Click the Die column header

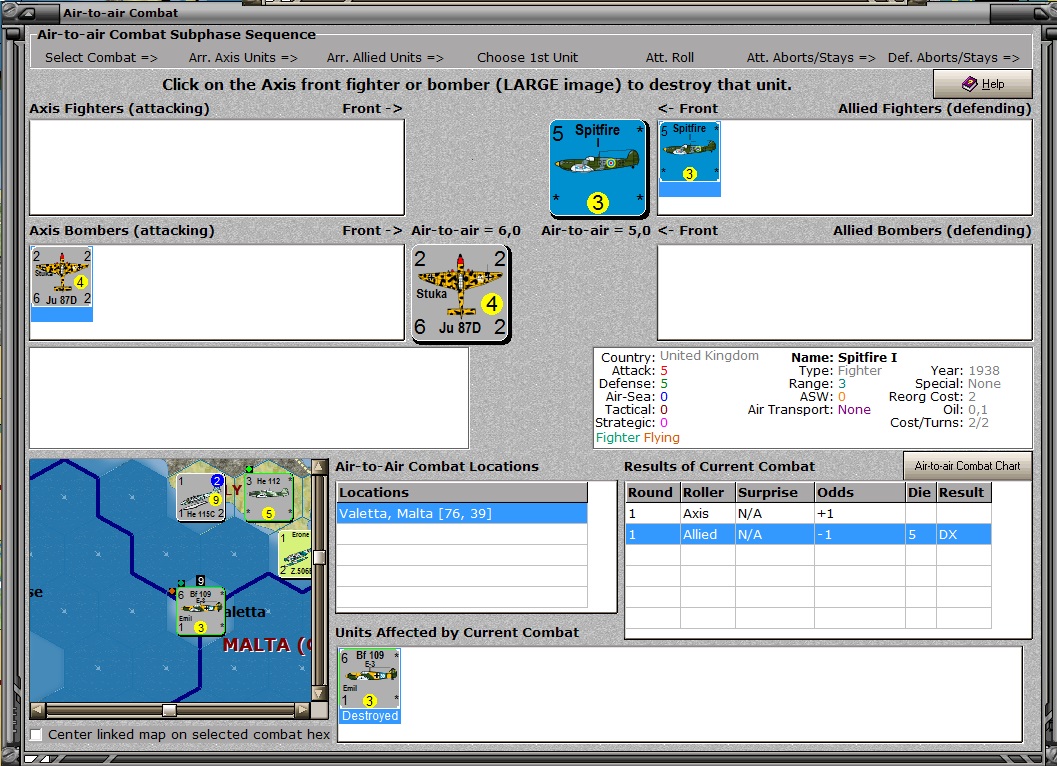pyautogui.click(x=921, y=492)
